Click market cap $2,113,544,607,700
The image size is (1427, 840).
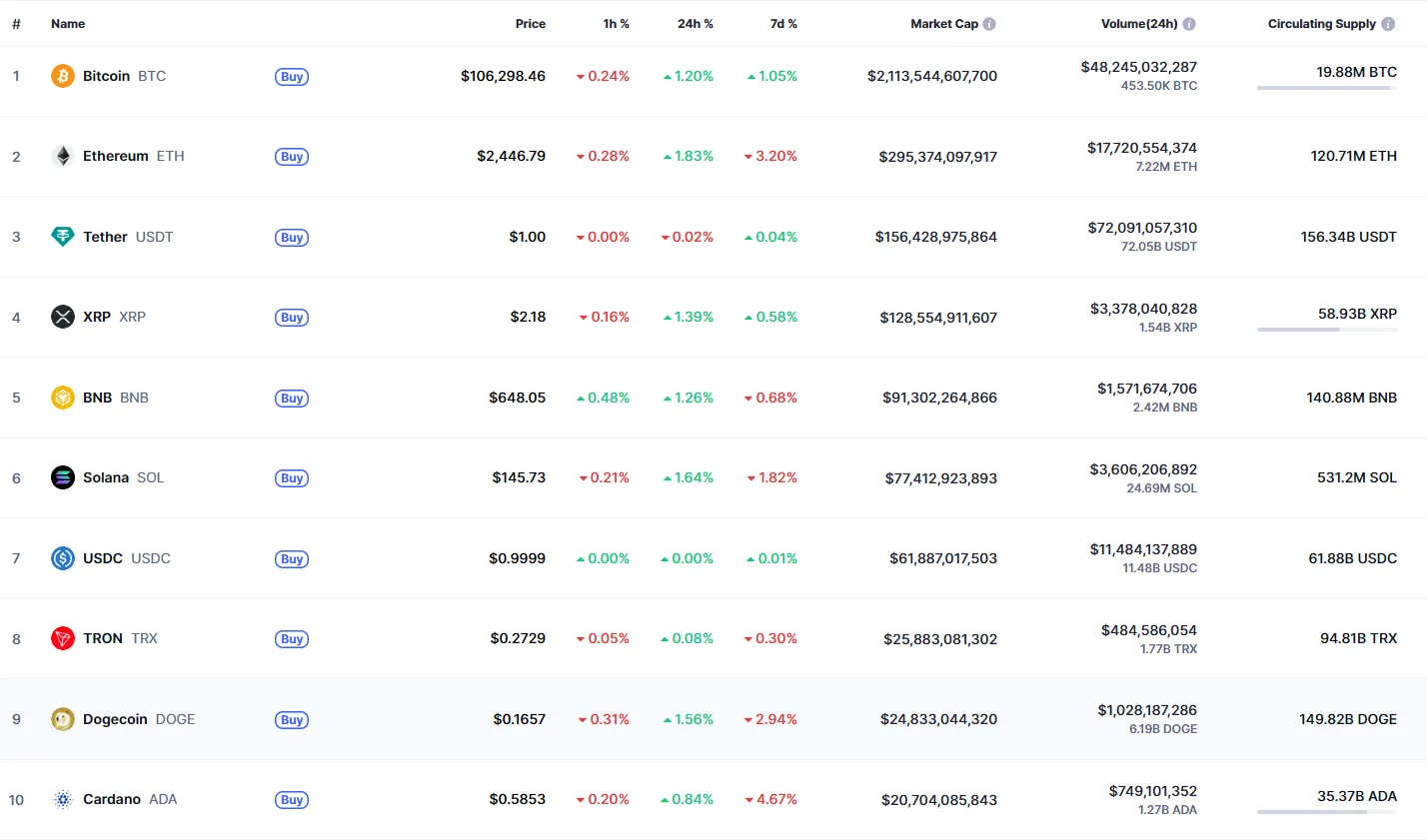click(932, 76)
